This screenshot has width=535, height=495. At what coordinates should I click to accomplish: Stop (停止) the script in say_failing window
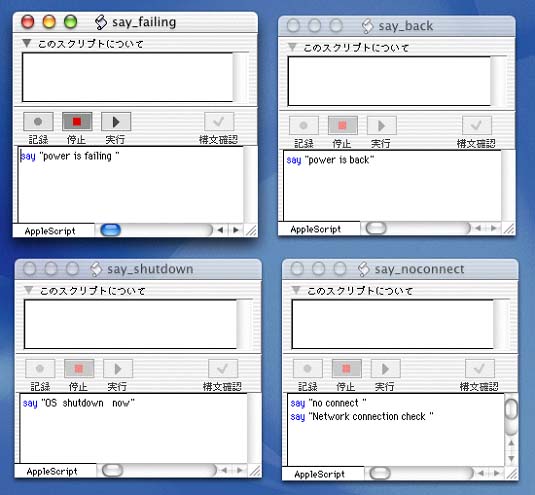click(77, 121)
